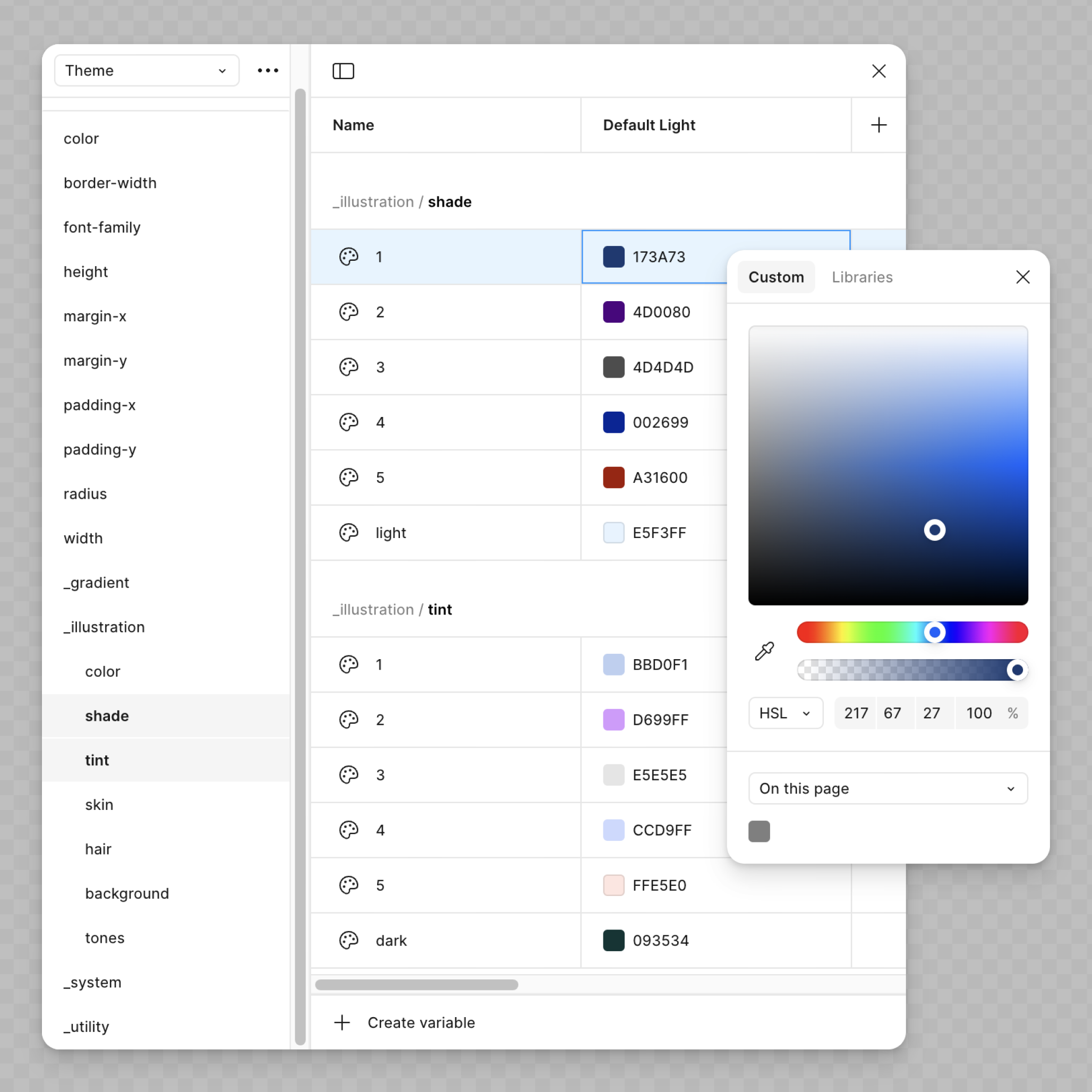Add a new mode column with plus

[x=878, y=125]
